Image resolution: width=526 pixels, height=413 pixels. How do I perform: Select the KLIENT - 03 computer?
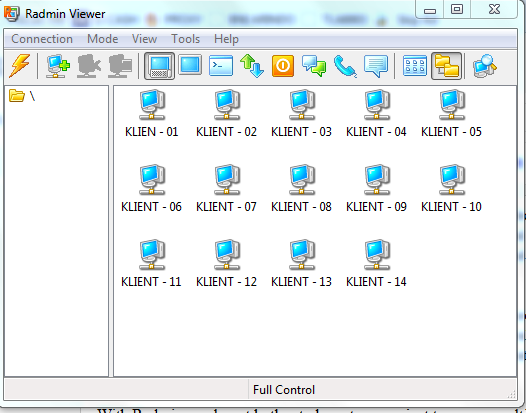(x=301, y=113)
